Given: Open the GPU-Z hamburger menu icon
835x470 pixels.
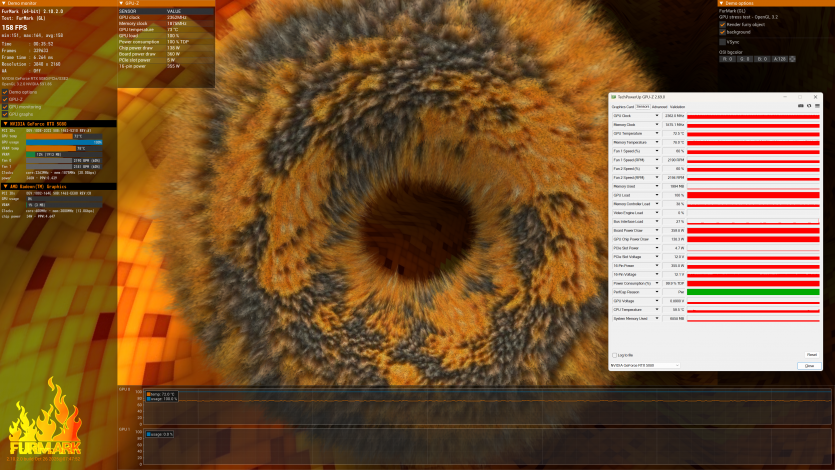Looking at the screenshot, I should (816, 106).
